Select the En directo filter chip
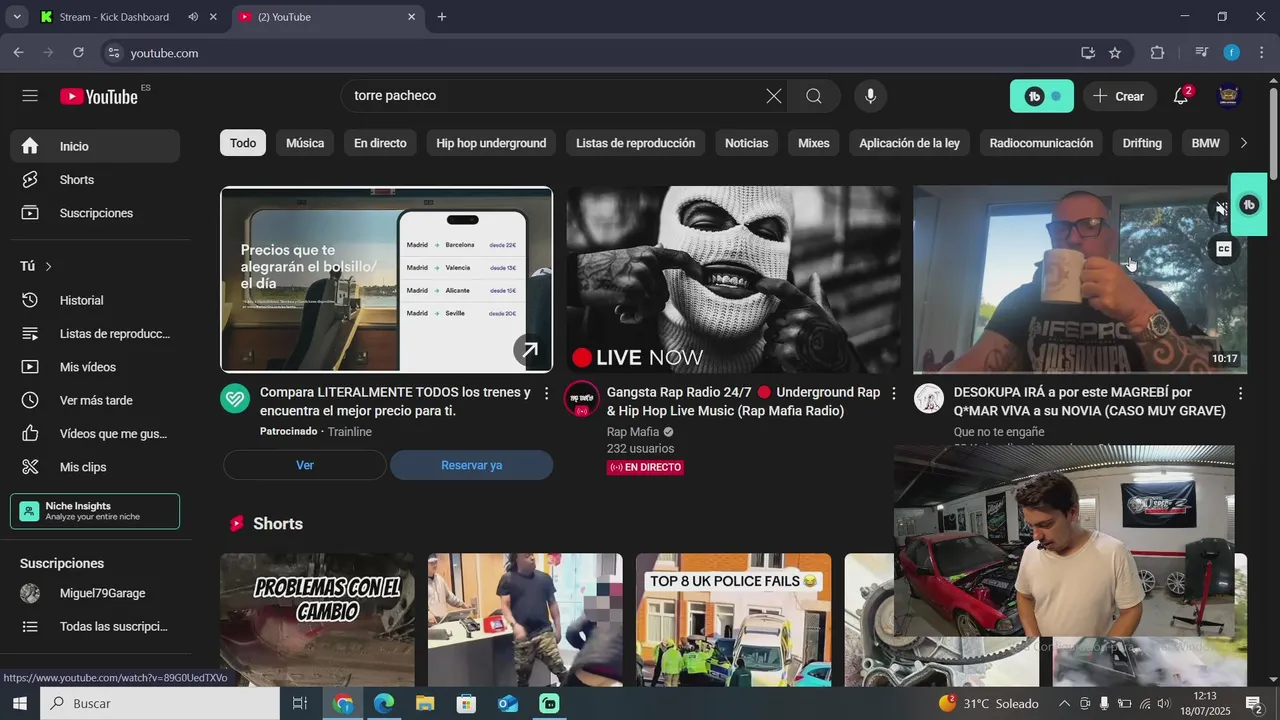Image resolution: width=1280 pixels, height=720 pixels. pyautogui.click(x=380, y=143)
